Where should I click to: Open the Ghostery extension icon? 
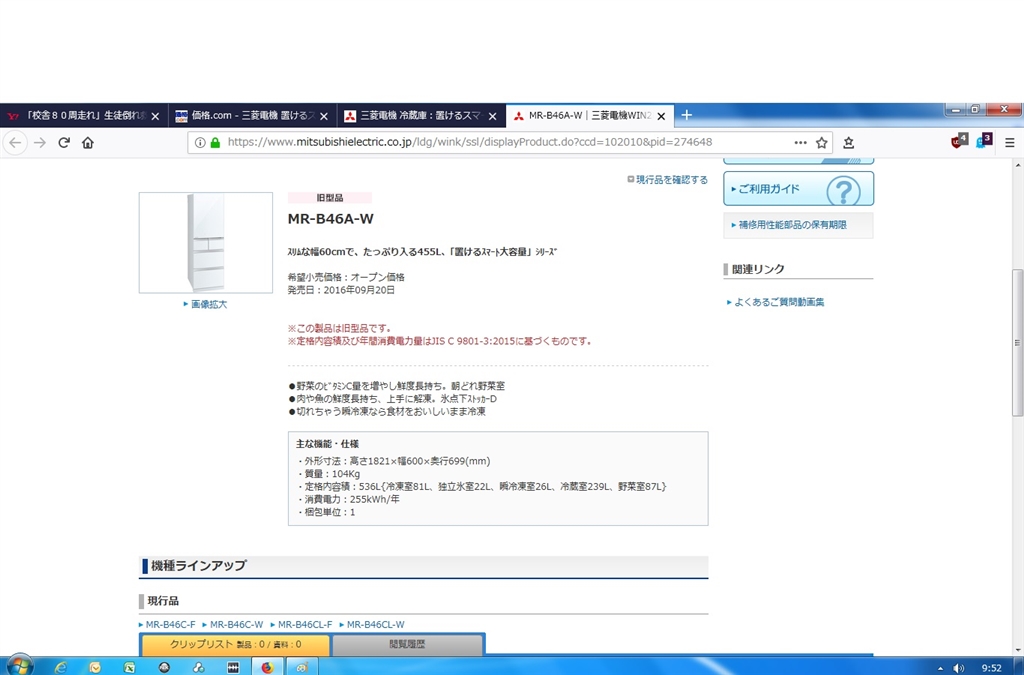(x=984, y=141)
